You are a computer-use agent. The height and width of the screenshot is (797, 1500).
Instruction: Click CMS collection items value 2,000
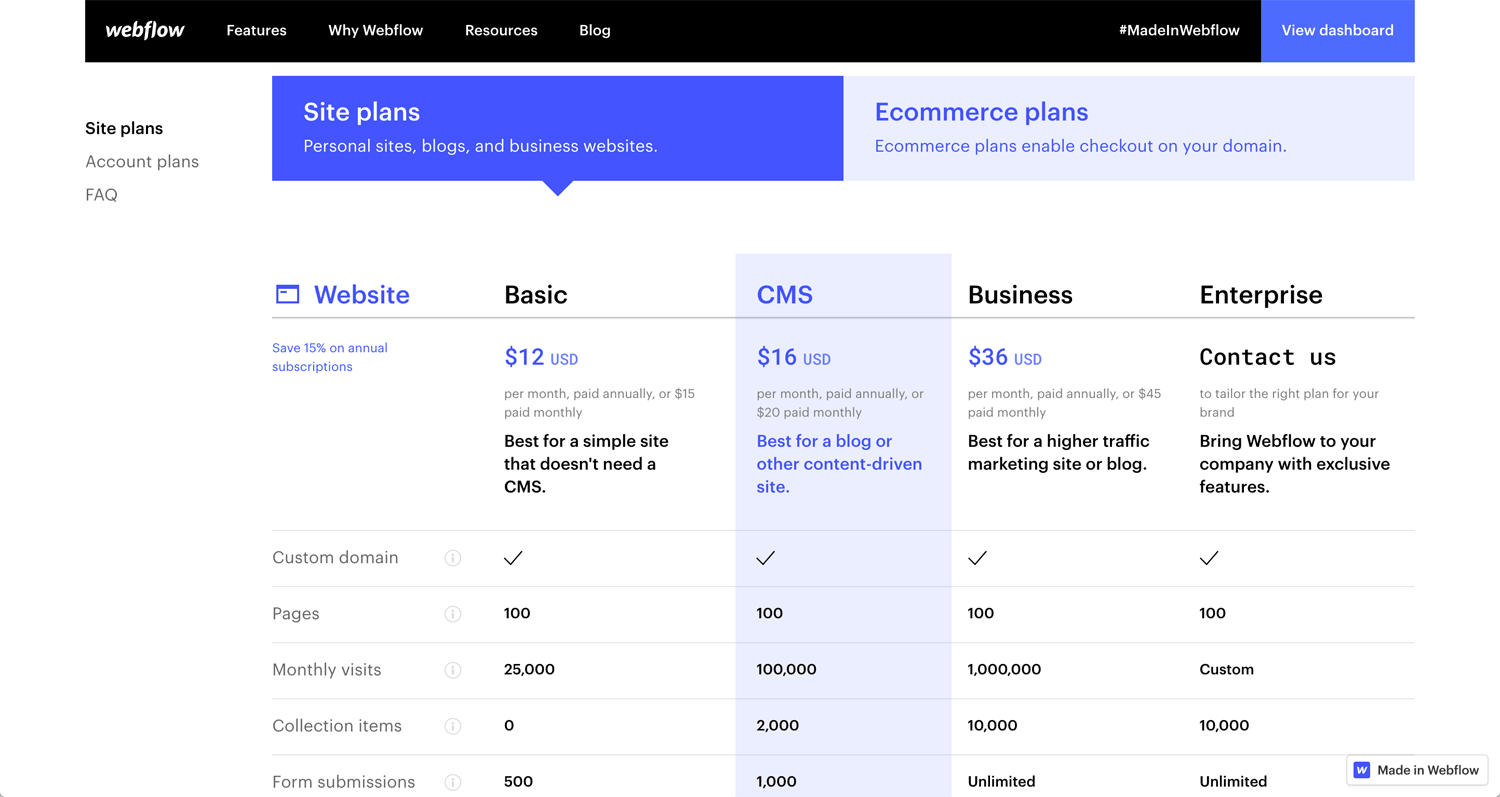tap(778, 725)
